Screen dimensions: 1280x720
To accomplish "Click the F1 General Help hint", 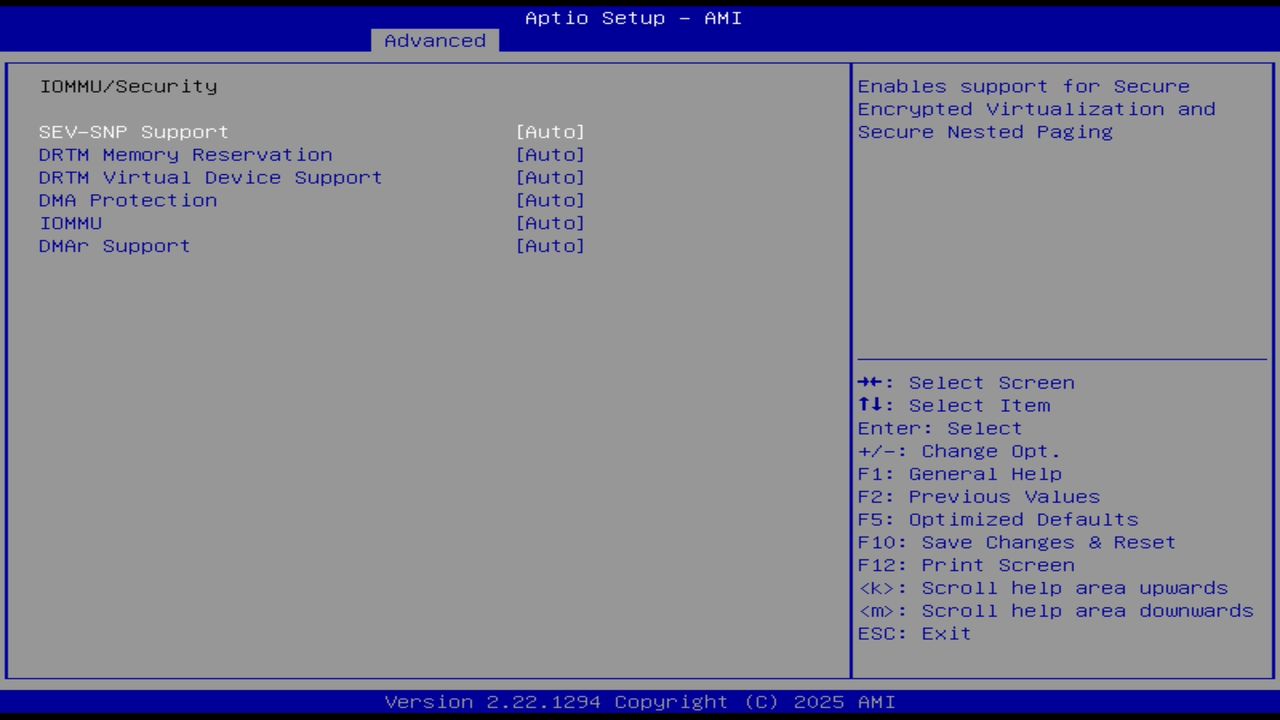I will pos(960,473).
